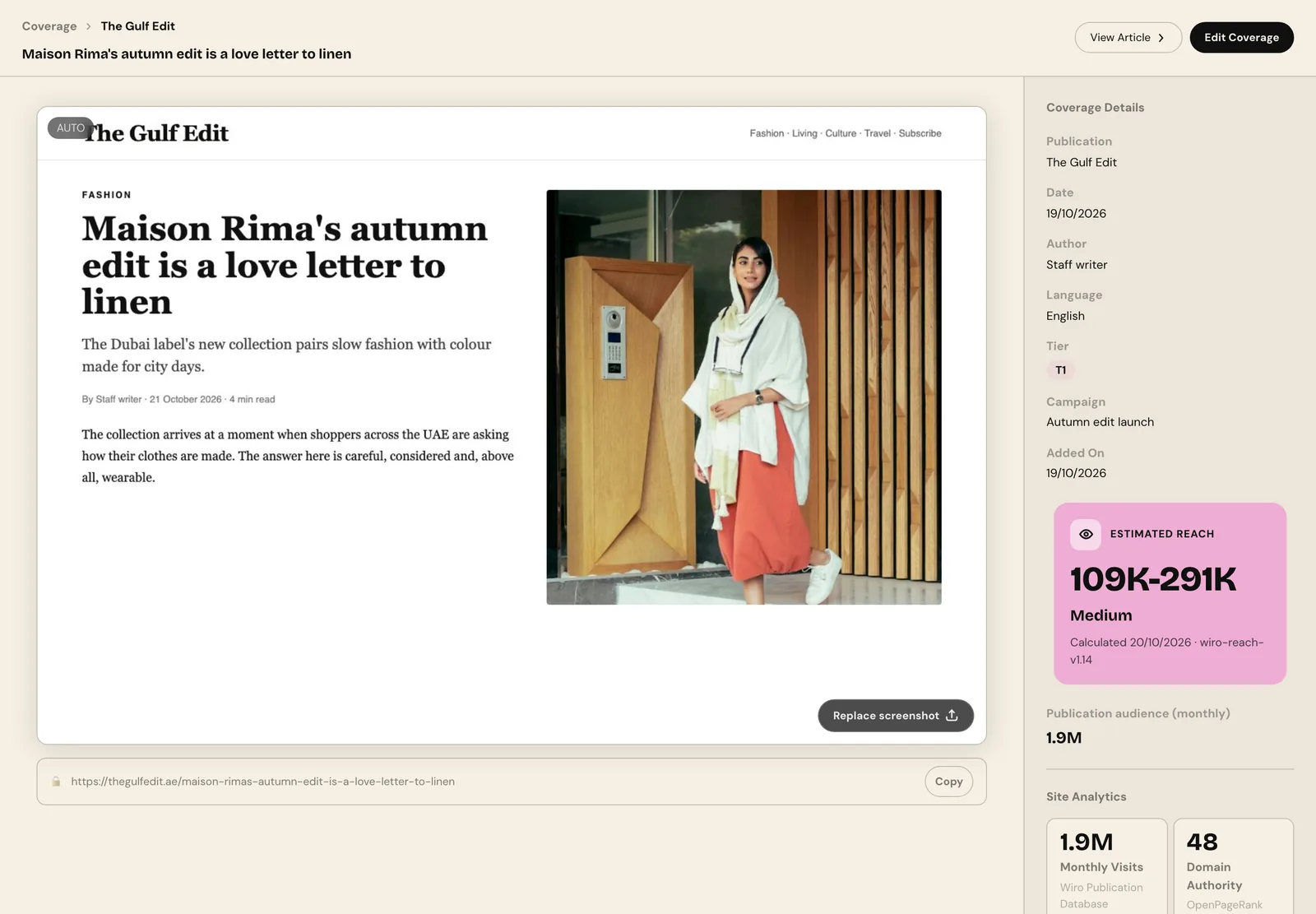This screenshot has width=1316, height=914.
Task: Click Culture in the article site navigation
Action: tap(841, 133)
